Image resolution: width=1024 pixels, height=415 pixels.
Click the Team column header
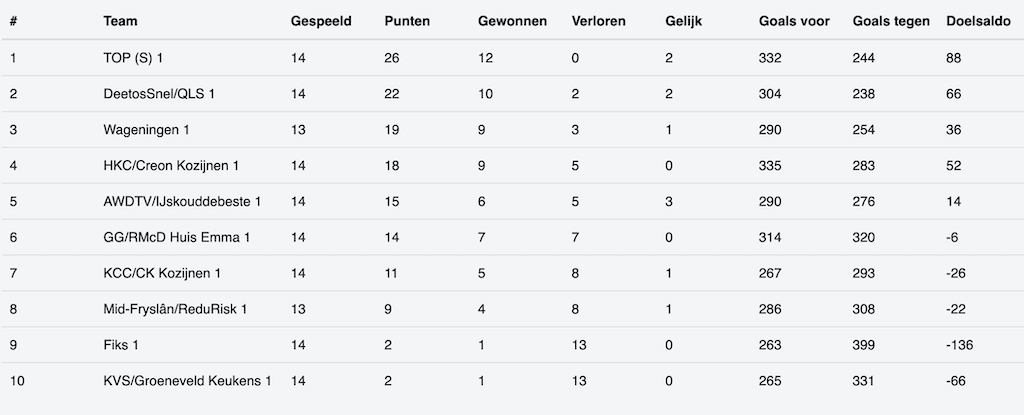[120, 21]
